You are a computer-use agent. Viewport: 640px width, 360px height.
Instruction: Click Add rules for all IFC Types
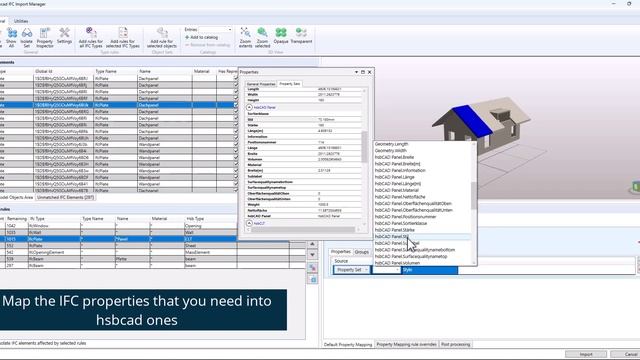pyautogui.click(x=91, y=37)
